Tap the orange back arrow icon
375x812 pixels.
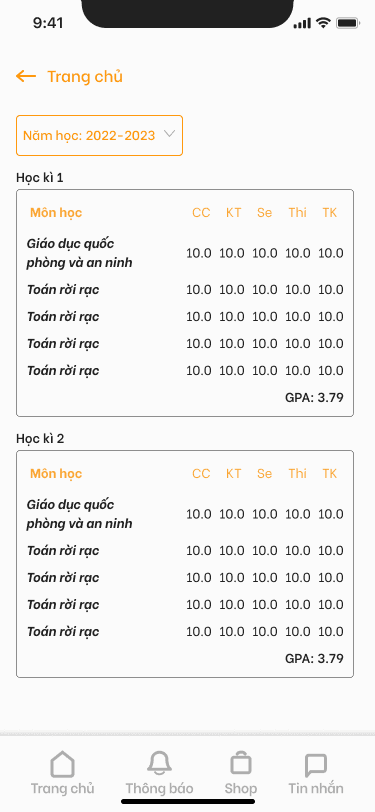click(26, 77)
